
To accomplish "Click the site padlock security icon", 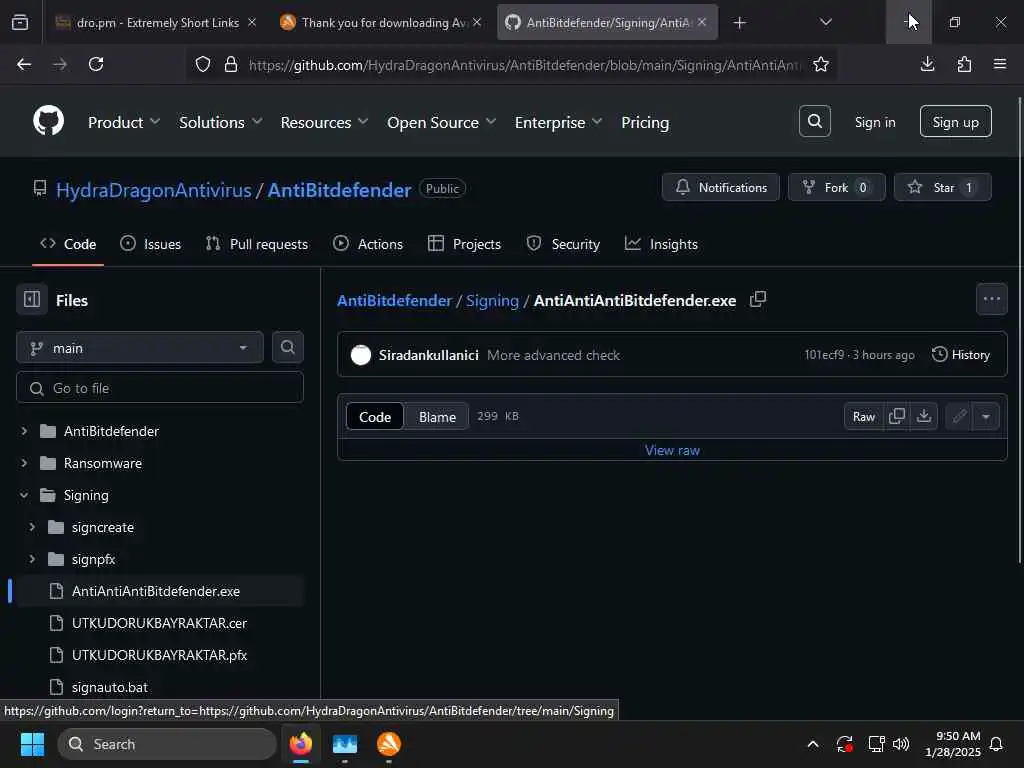I will 231,64.
